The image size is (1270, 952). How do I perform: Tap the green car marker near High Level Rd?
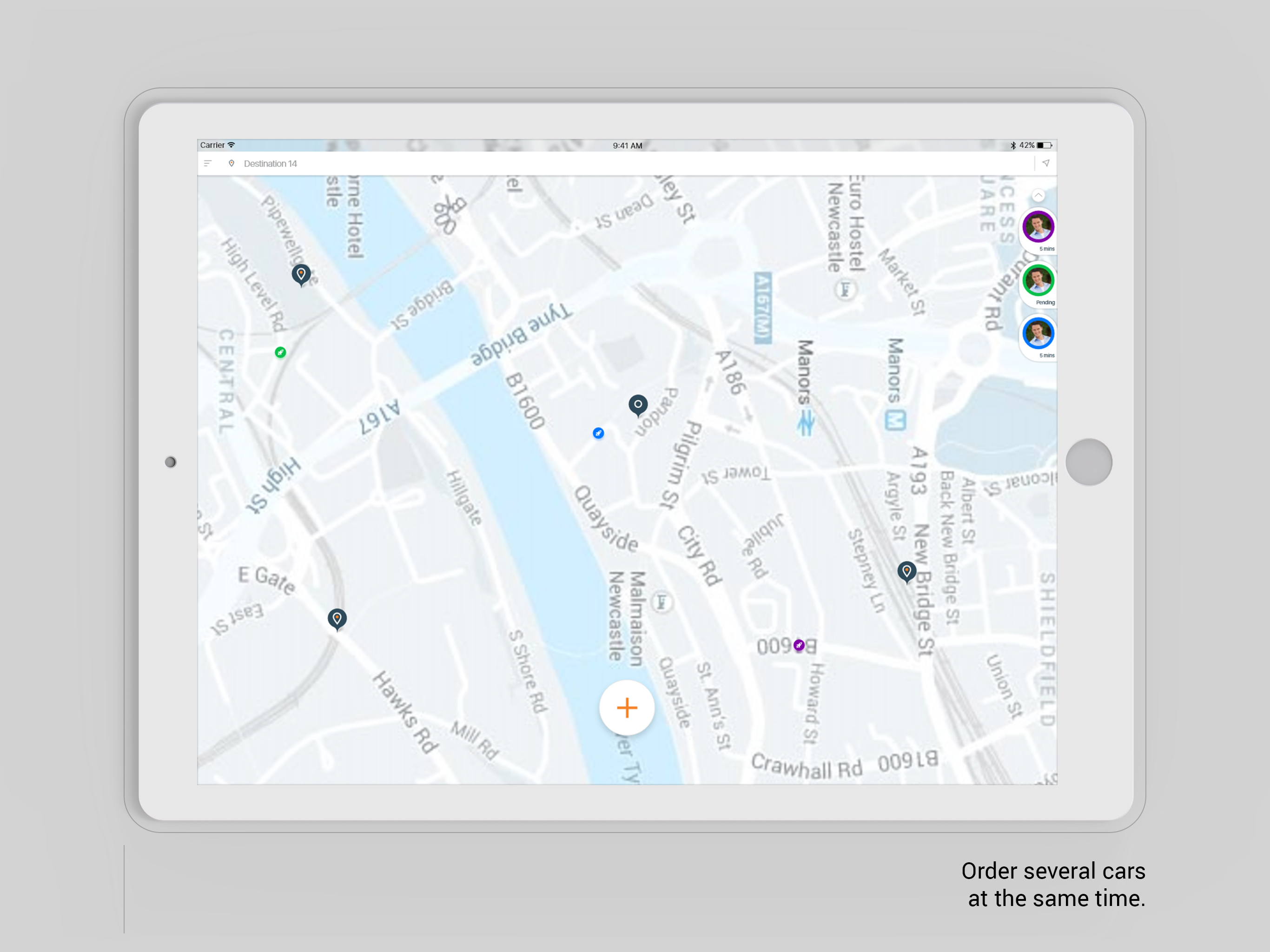tap(280, 352)
